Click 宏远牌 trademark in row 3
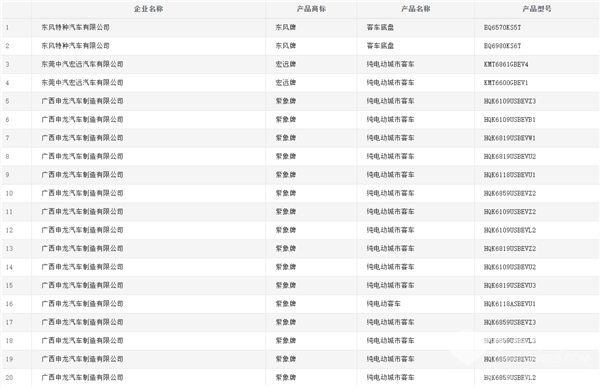Screen dimensions: 600x387 click(x=286, y=64)
